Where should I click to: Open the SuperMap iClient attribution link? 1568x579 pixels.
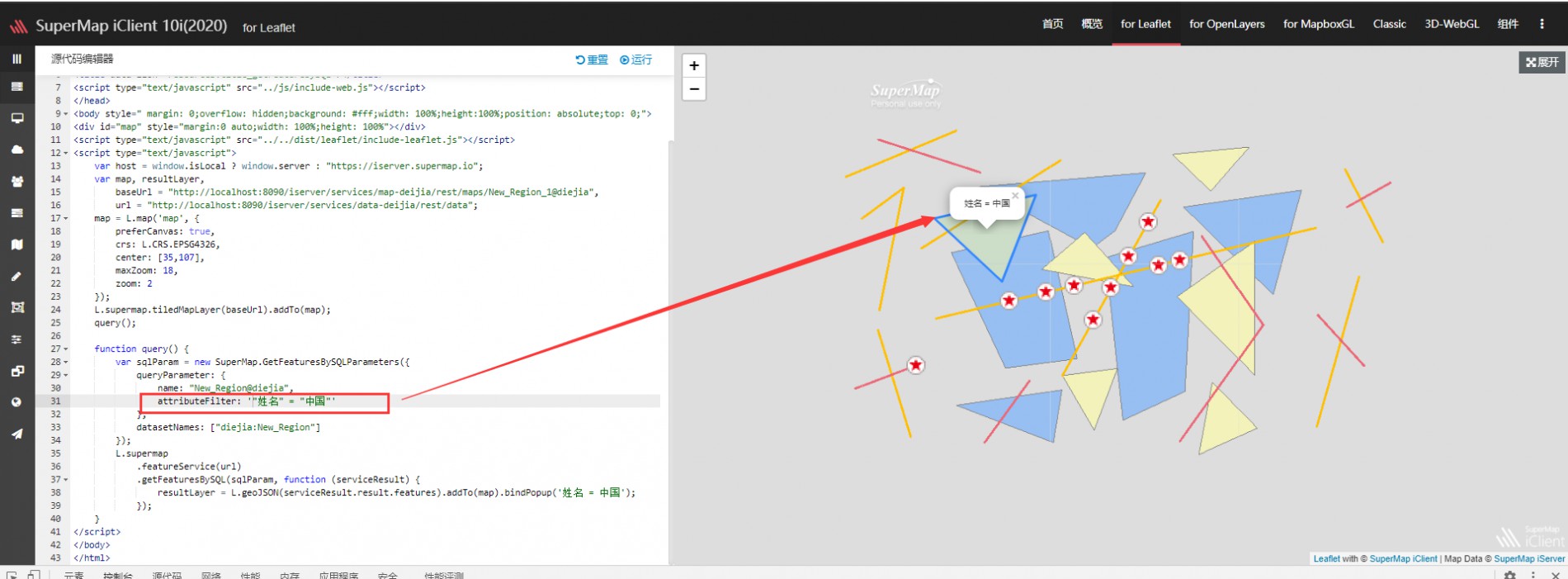pos(1404,559)
